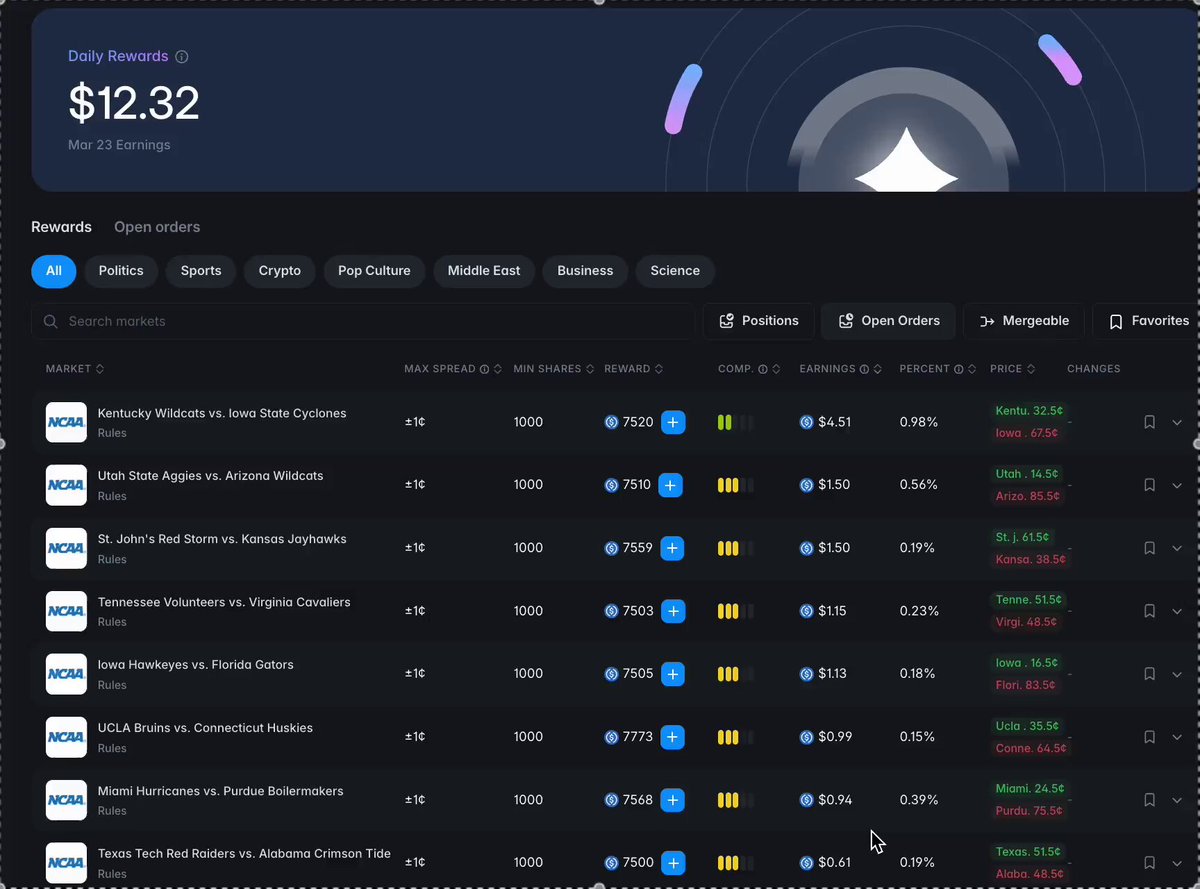
Task: Click the Earnings column info icon
Action: [x=864, y=369]
